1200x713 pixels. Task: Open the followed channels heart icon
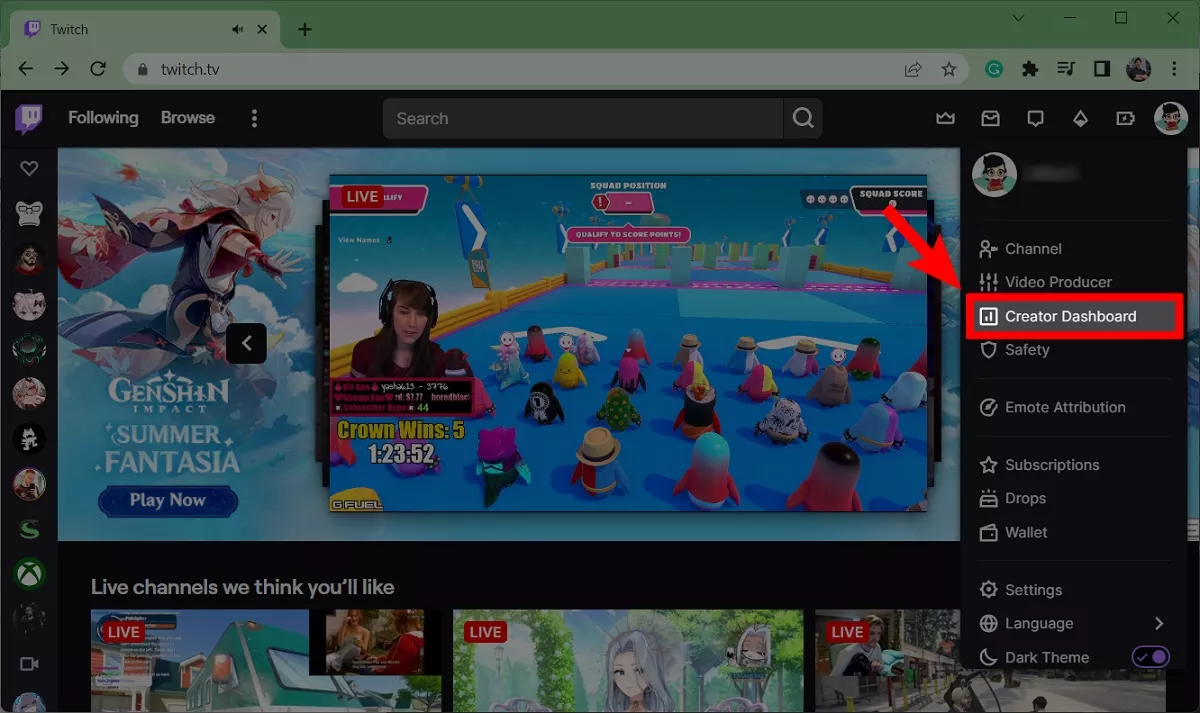[29, 169]
